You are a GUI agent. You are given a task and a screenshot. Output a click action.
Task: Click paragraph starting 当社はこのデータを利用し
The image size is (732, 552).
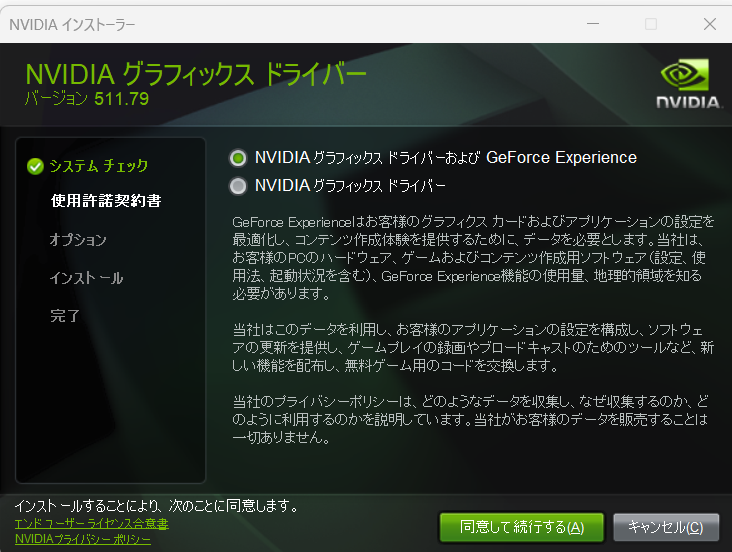coord(473,348)
